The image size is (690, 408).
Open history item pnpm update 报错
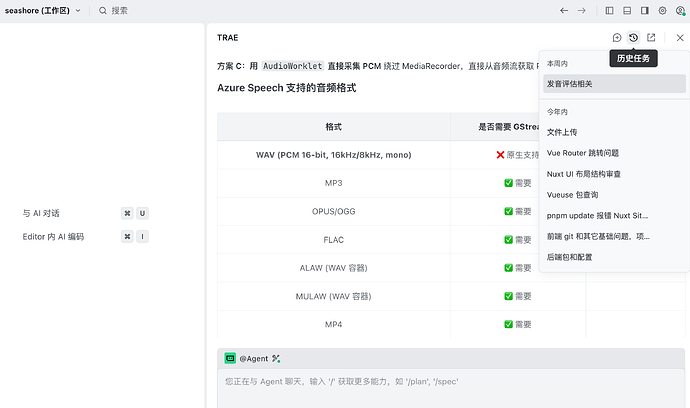point(614,216)
